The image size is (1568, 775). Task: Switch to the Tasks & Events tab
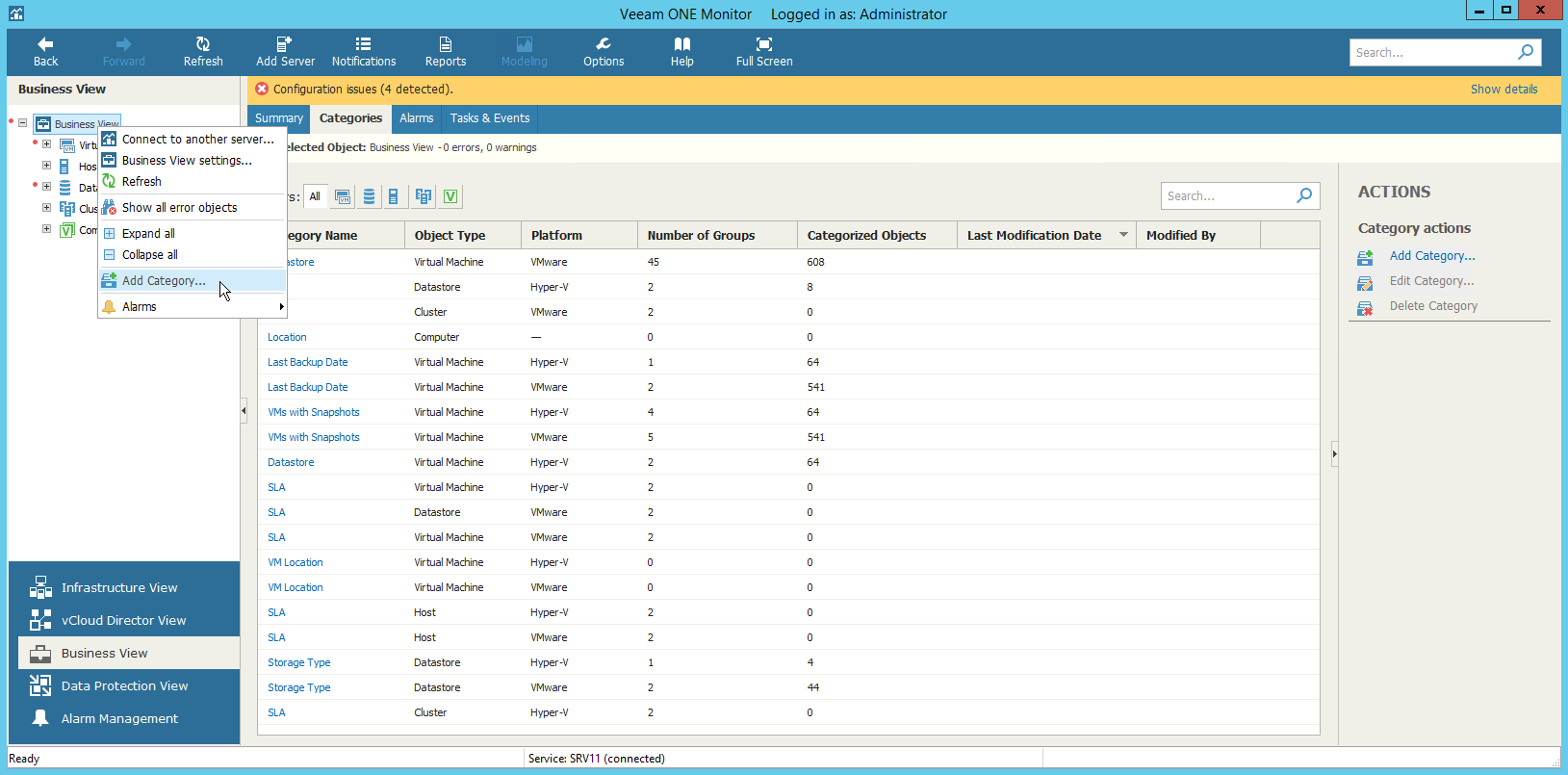tap(490, 118)
